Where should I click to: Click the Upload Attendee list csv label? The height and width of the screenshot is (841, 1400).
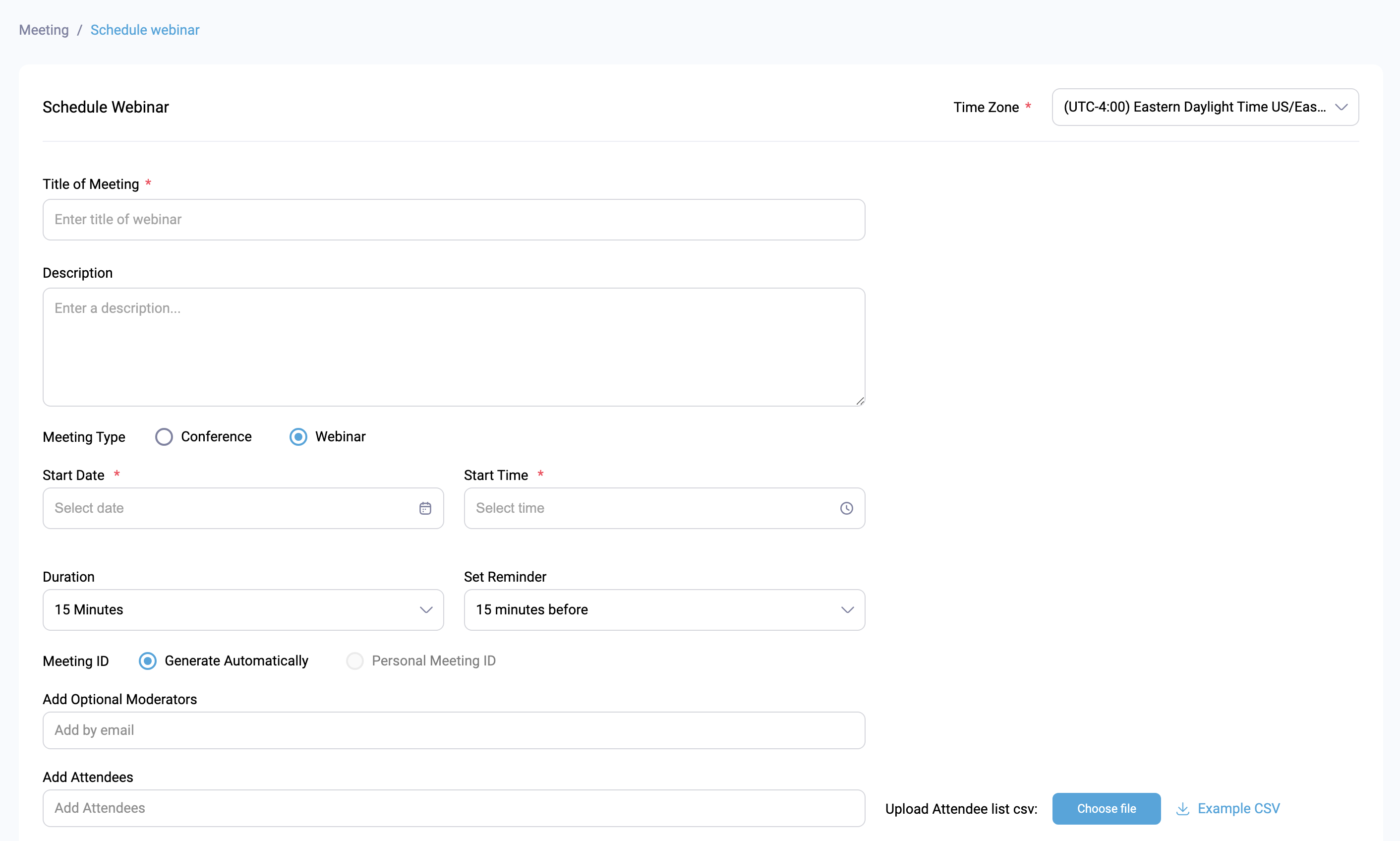(961, 809)
